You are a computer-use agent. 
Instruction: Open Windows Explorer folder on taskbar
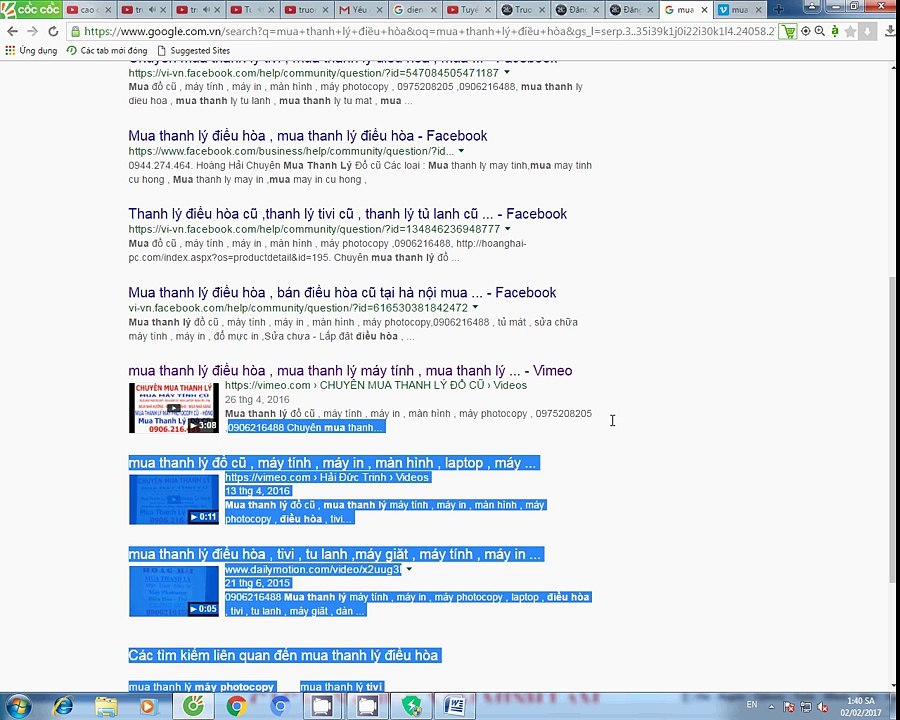pos(106,706)
